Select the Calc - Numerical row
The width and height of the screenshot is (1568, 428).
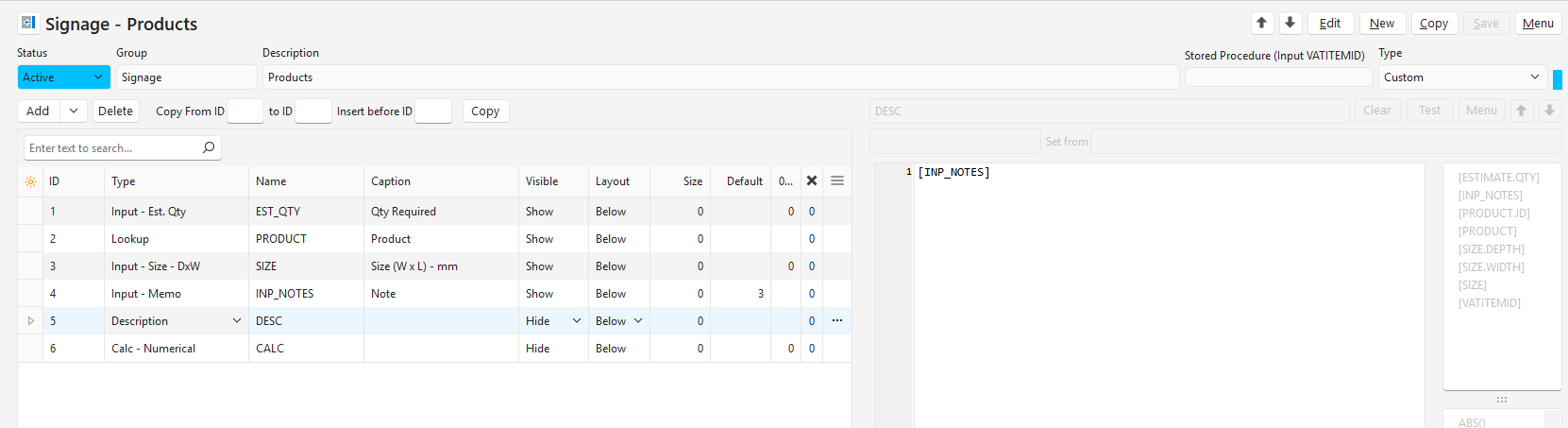pyautogui.click(x=434, y=349)
